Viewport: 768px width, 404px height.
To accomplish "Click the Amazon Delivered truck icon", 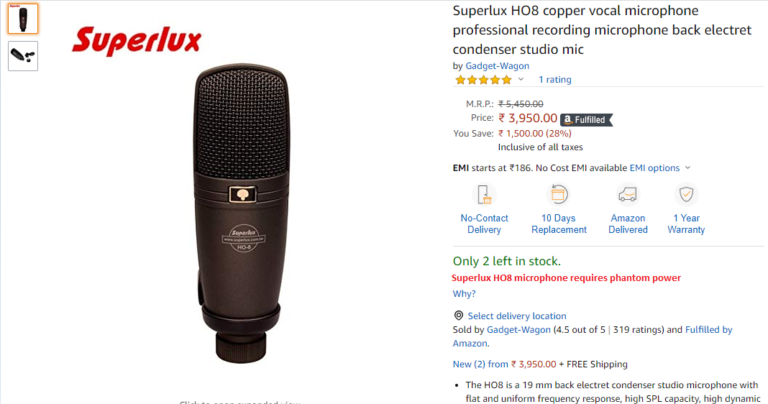I will (x=628, y=194).
